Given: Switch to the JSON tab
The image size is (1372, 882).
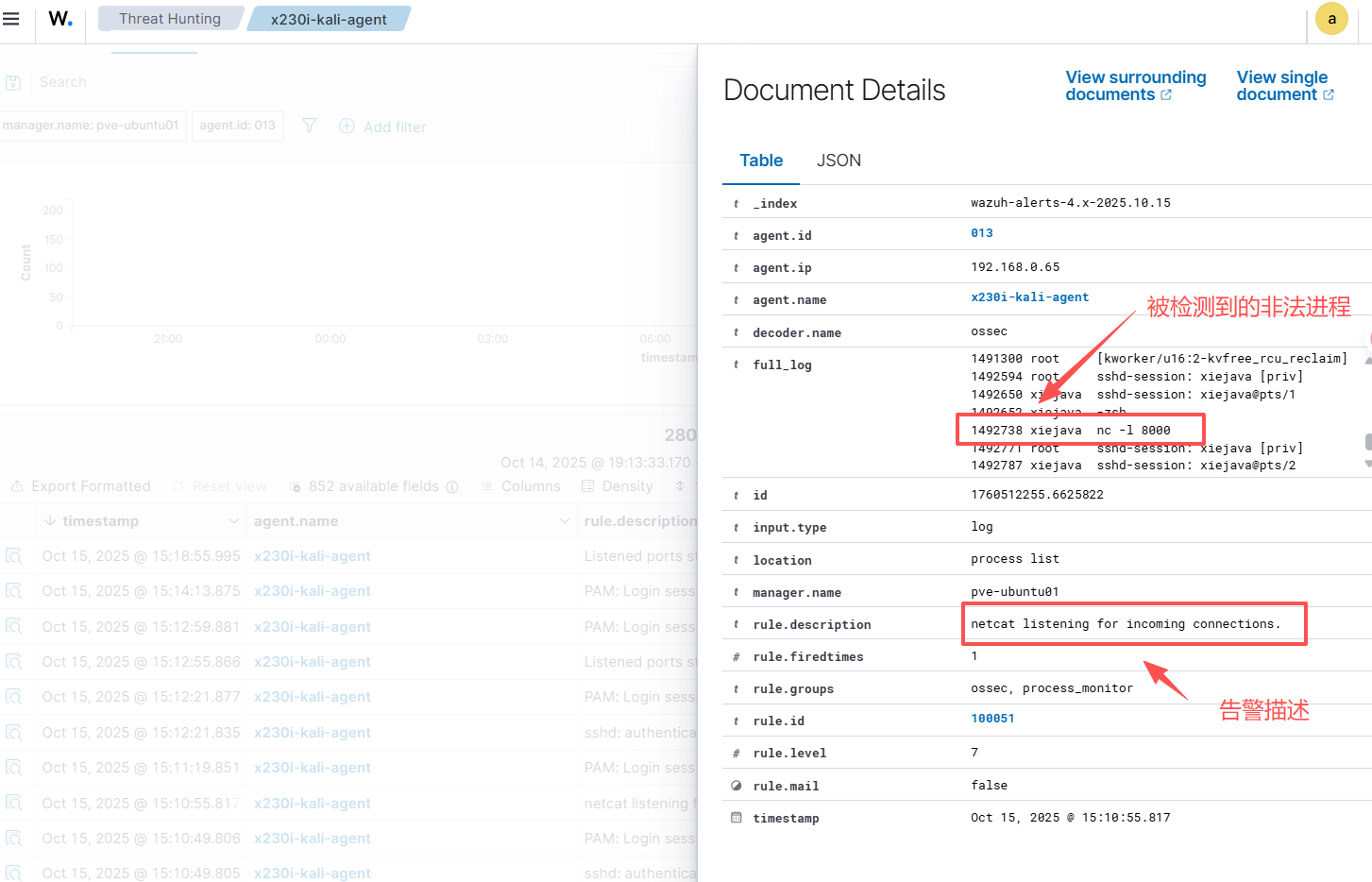Looking at the screenshot, I should click(838, 161).
